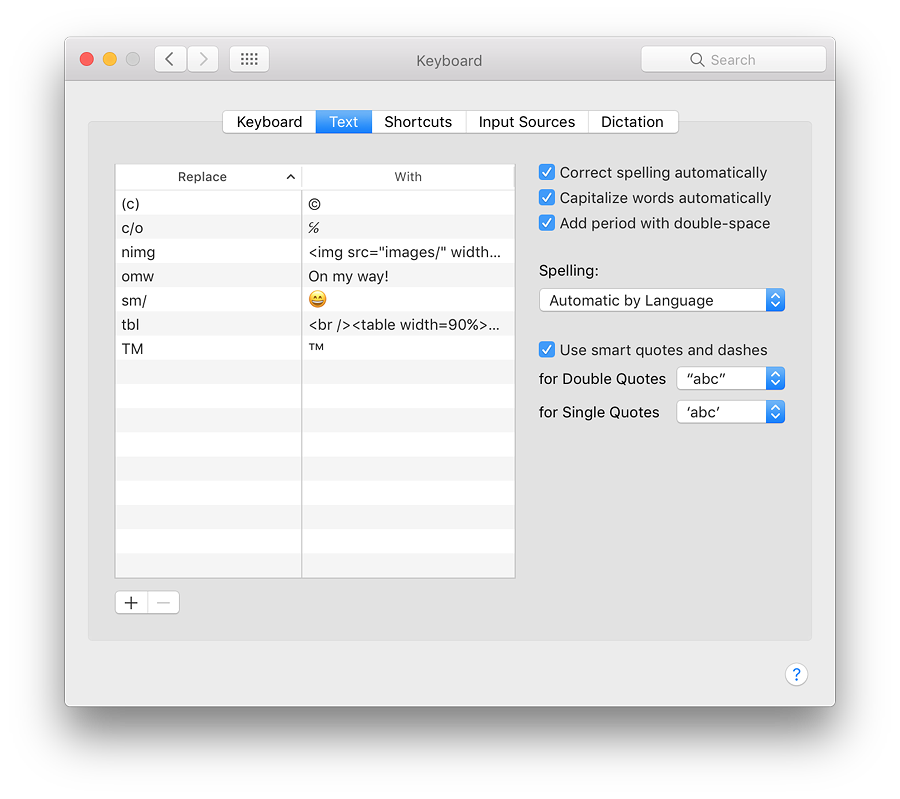Viewport: 900px width, 799px height.
Task: Open the Double Quotes style dropdown
Action: point(731,379)
